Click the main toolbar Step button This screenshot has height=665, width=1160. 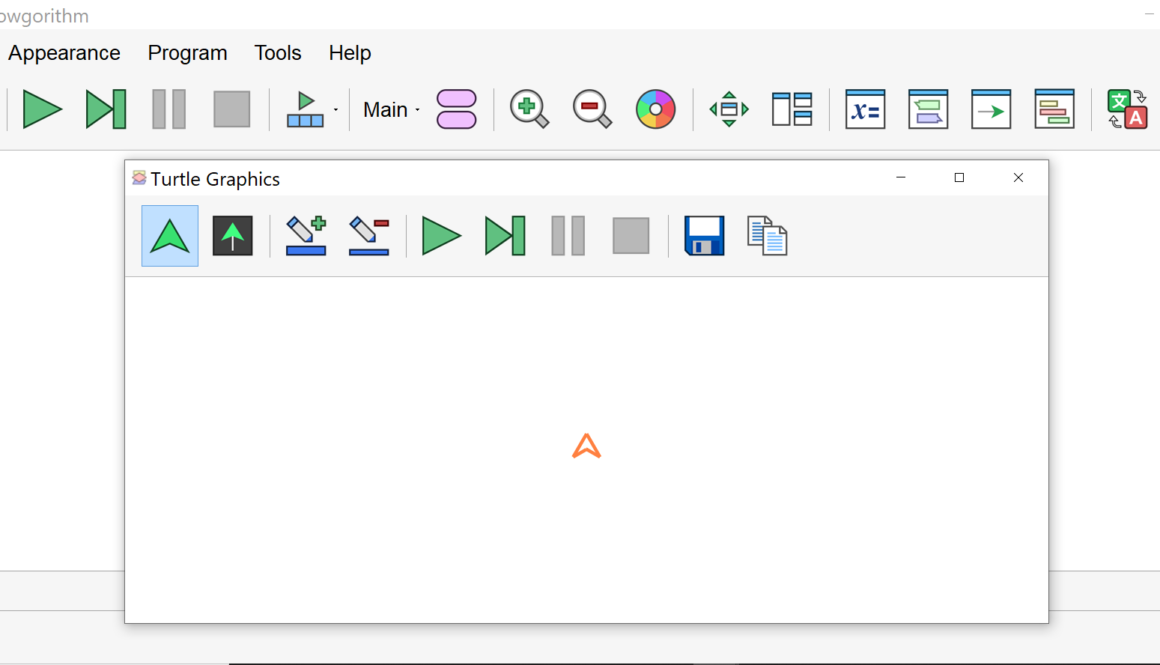[106, 109]
